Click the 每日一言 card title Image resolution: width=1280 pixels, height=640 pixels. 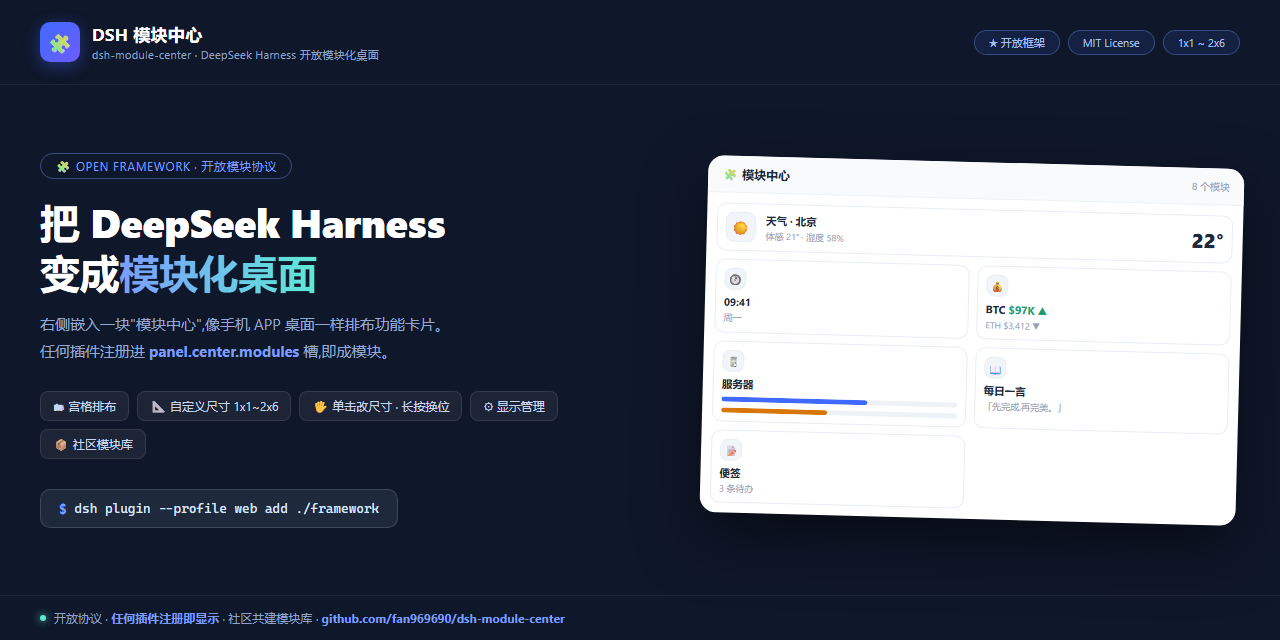click(1004, 391)
